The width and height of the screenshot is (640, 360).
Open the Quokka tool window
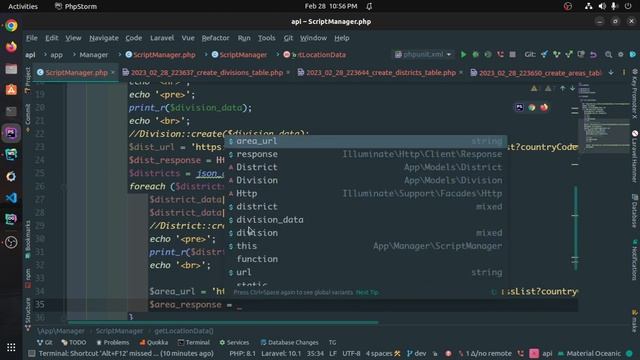(153, 342)
